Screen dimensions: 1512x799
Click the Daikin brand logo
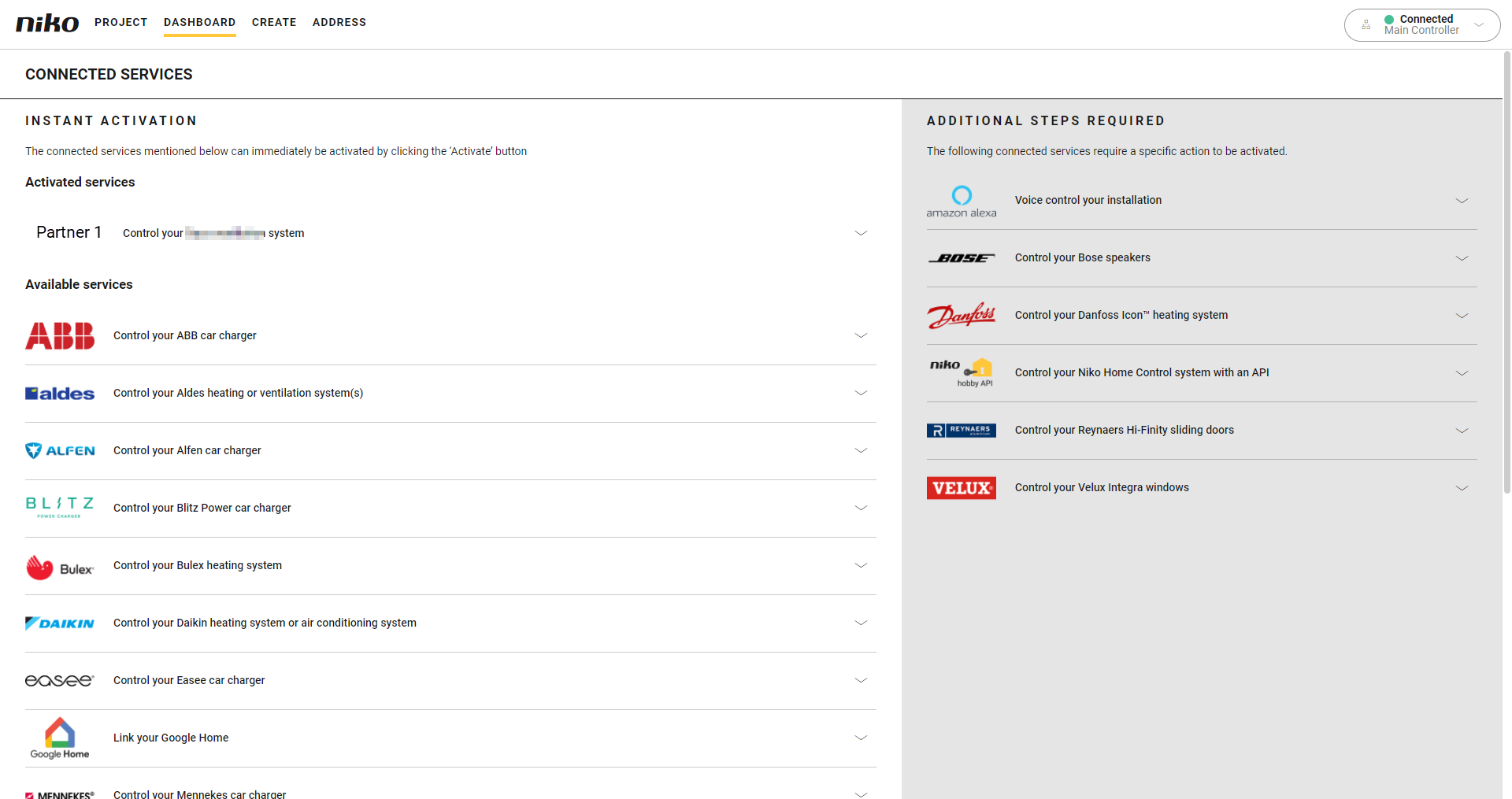click(x=60, y=623)
